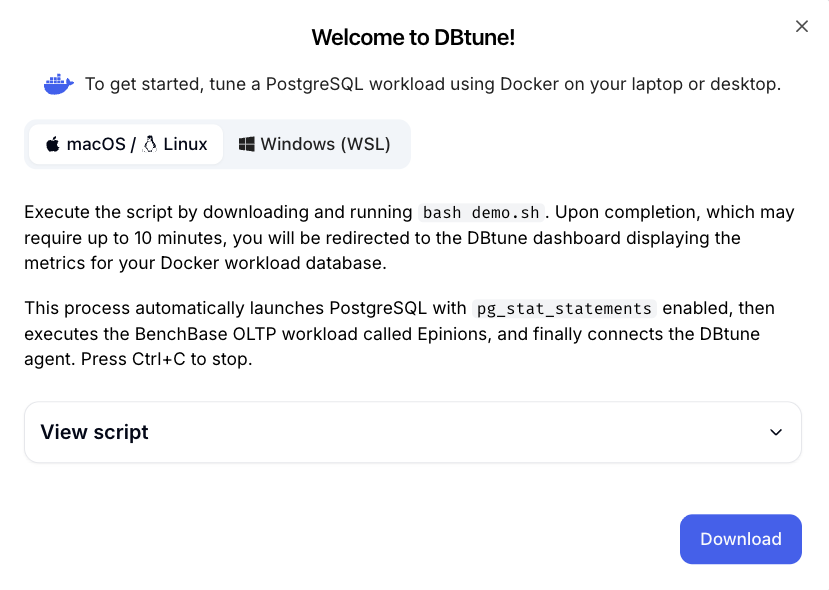Click the Apple logo icon
The width and height of the screenshot is (829, 590).
52,144
